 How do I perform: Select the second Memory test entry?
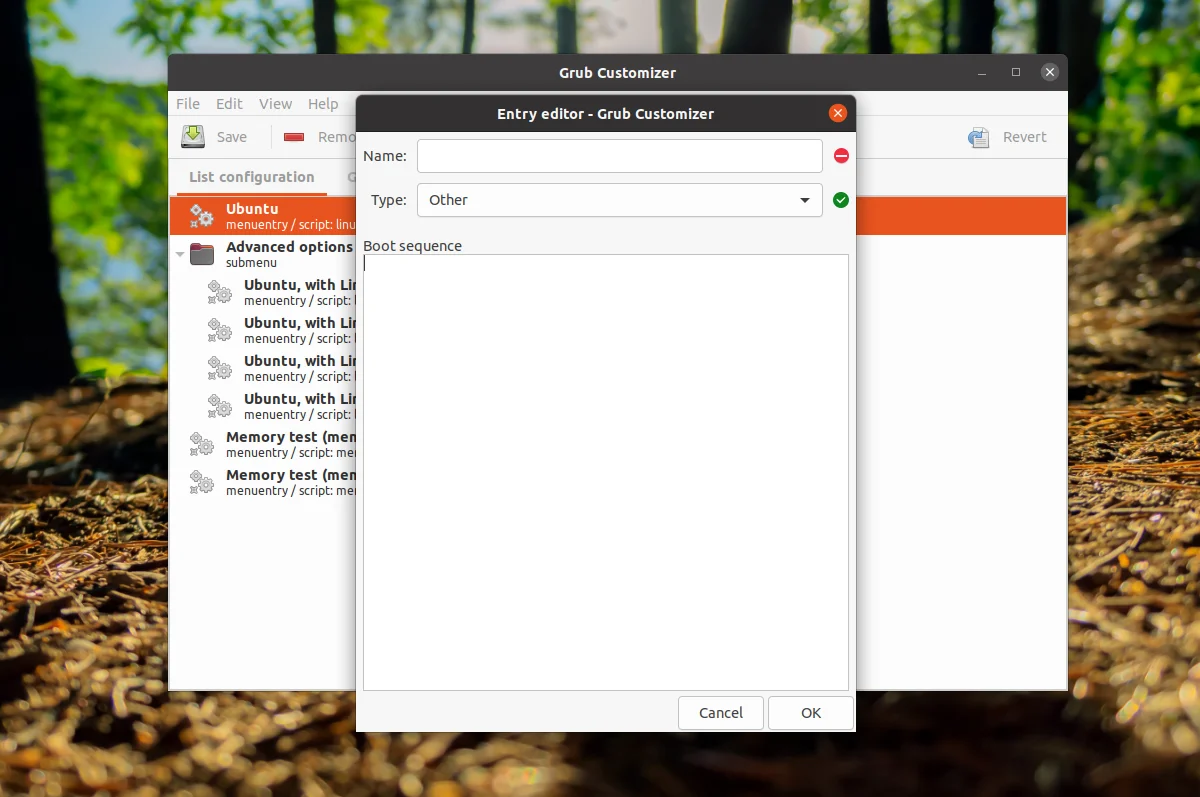[263, 482]
